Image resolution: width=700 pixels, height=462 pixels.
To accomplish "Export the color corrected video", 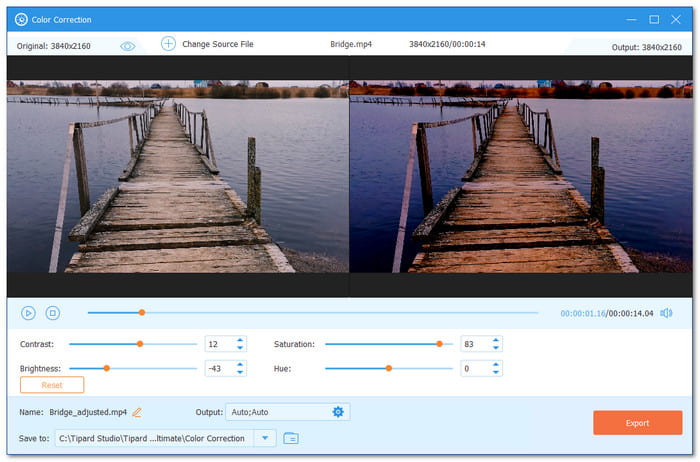I will (x=638, y=423).
